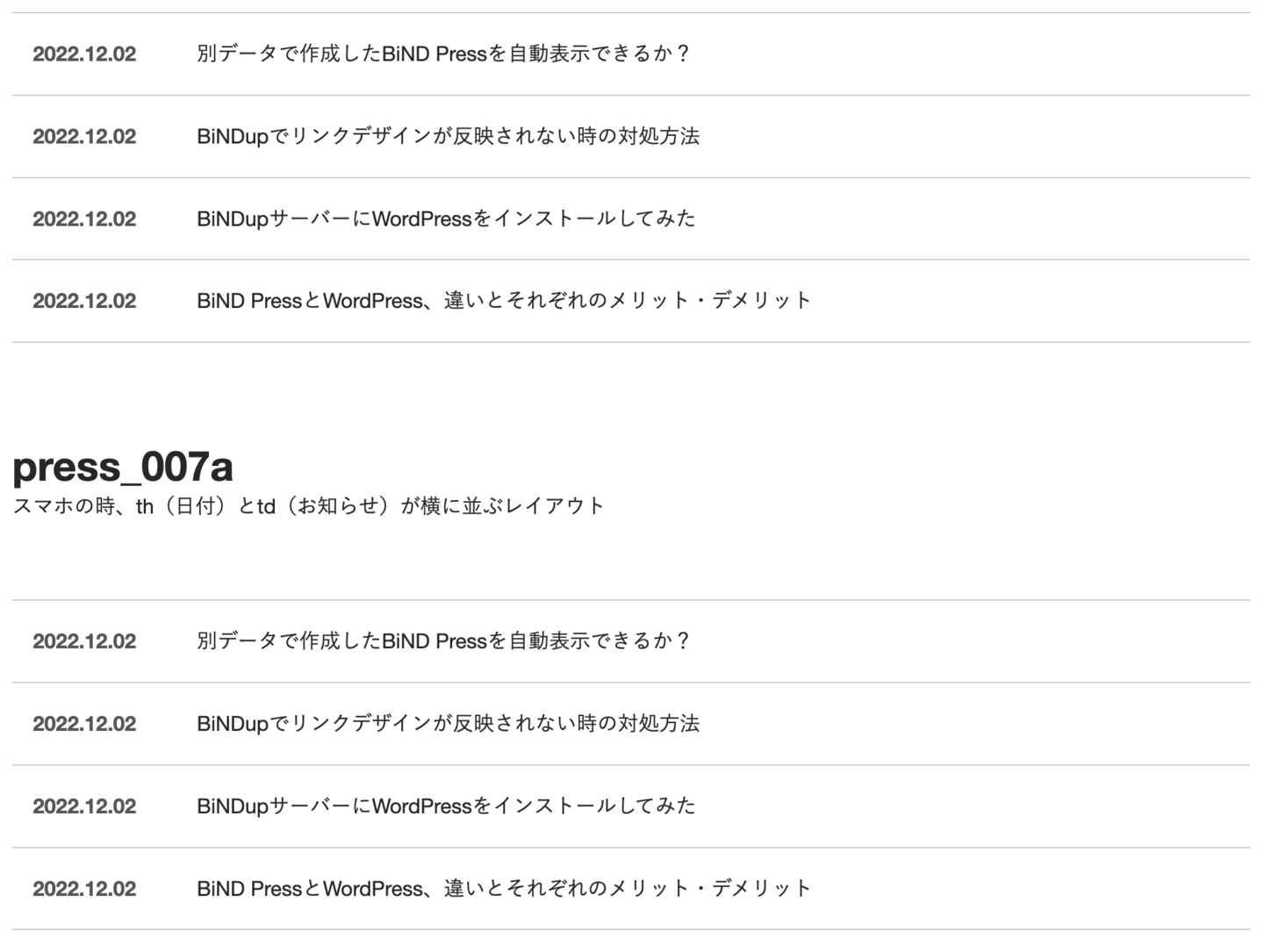Click 別データで作成したBiND Press link above press_007a heading
Screen dimensions: 1264x952
pos(443,54)
